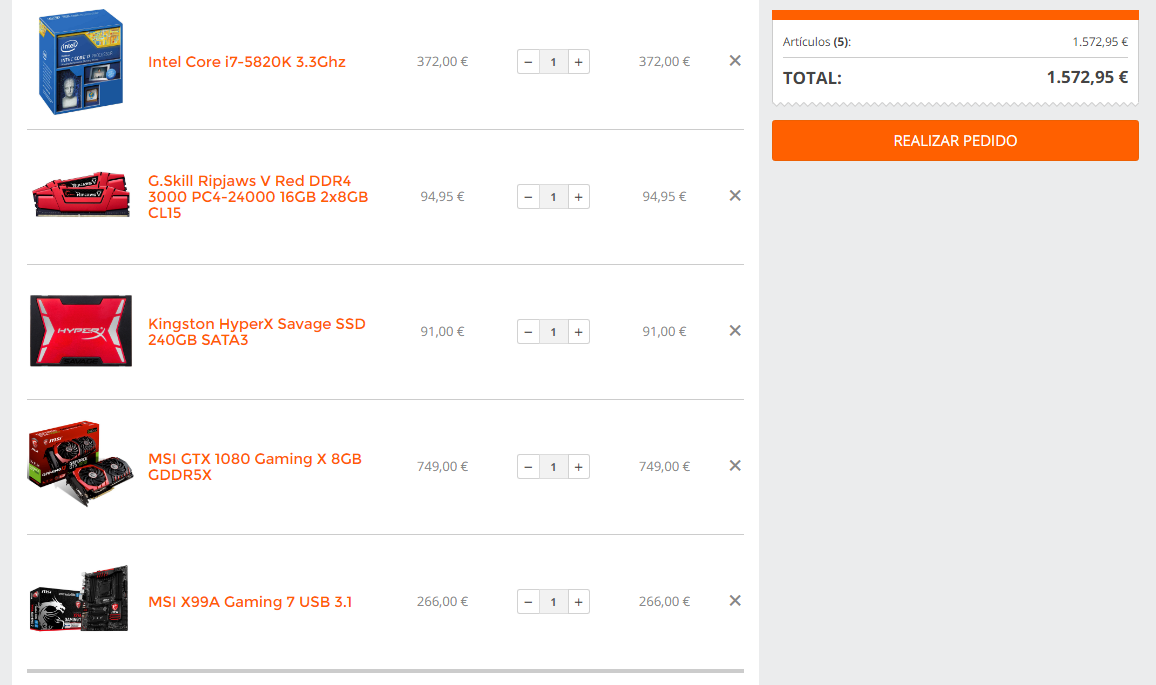The height and width of the screenshot is (685, 1156).
Task: Open MSI X99A Gaming 7 USB 3.1 link
Action: (x=250, y=602)
